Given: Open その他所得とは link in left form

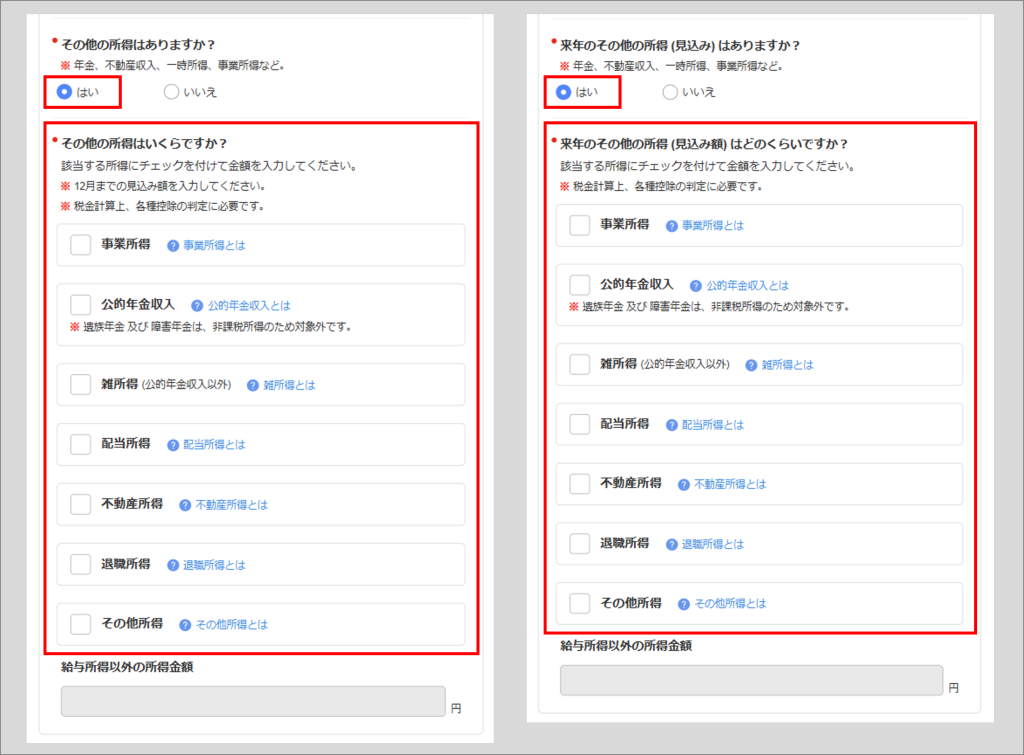Looking at the screenshot, I should point(232,625).
